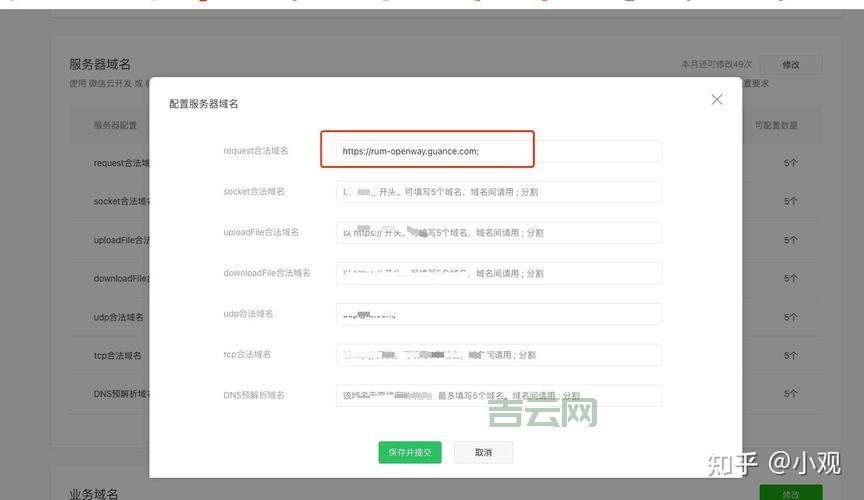Click the 保存并提交 green button
864x500 pixels.
coord(410,453)
